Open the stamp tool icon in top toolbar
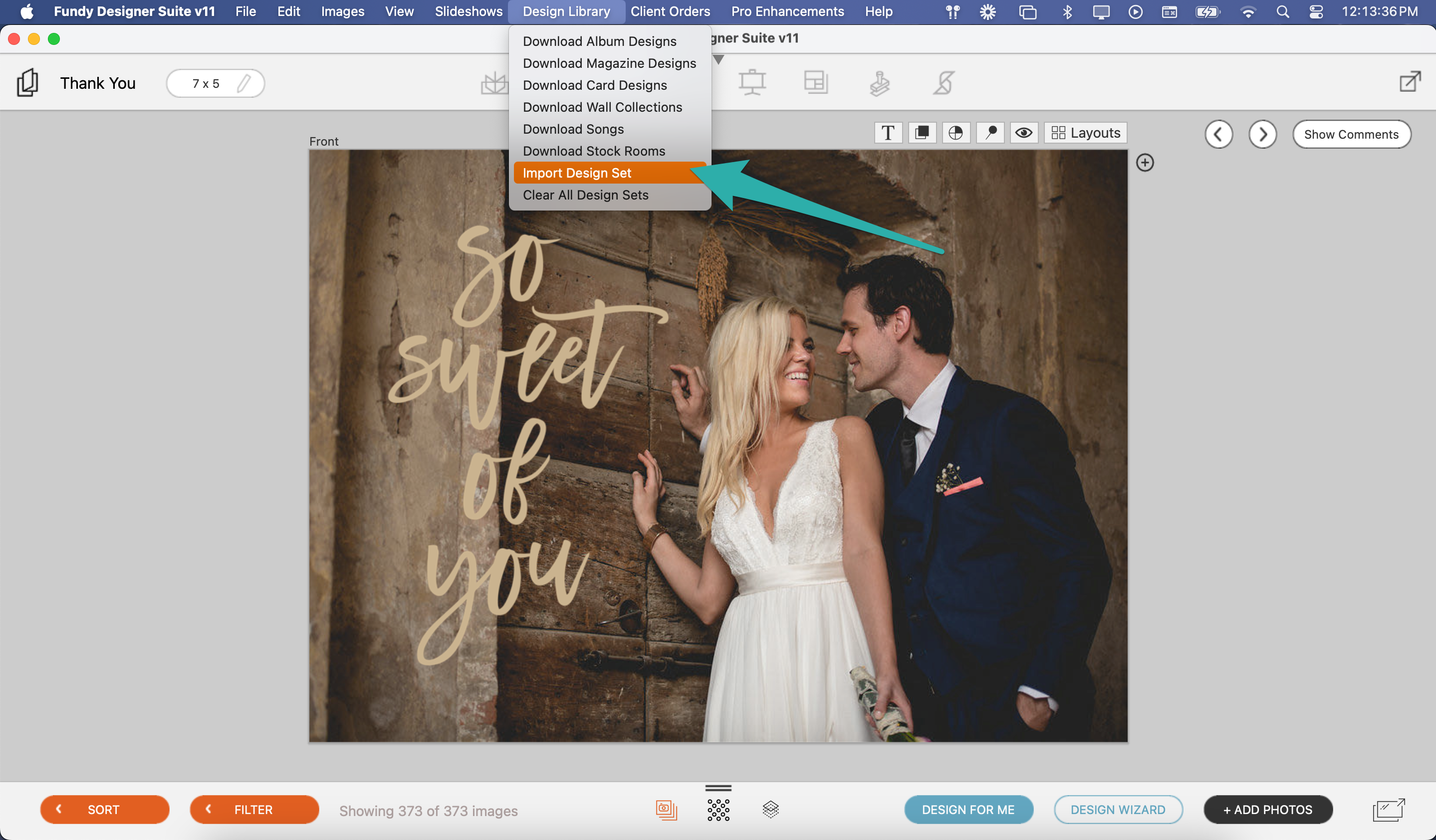 point(880,83)
